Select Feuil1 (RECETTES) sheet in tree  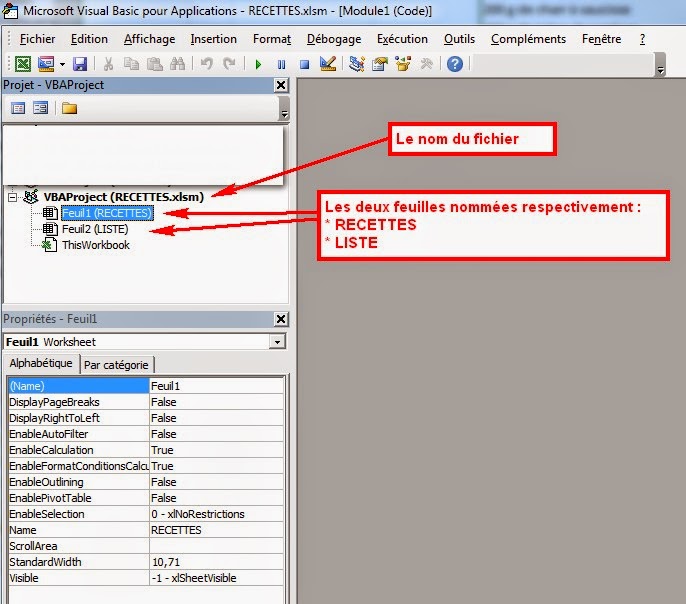(x=107, y=213)
